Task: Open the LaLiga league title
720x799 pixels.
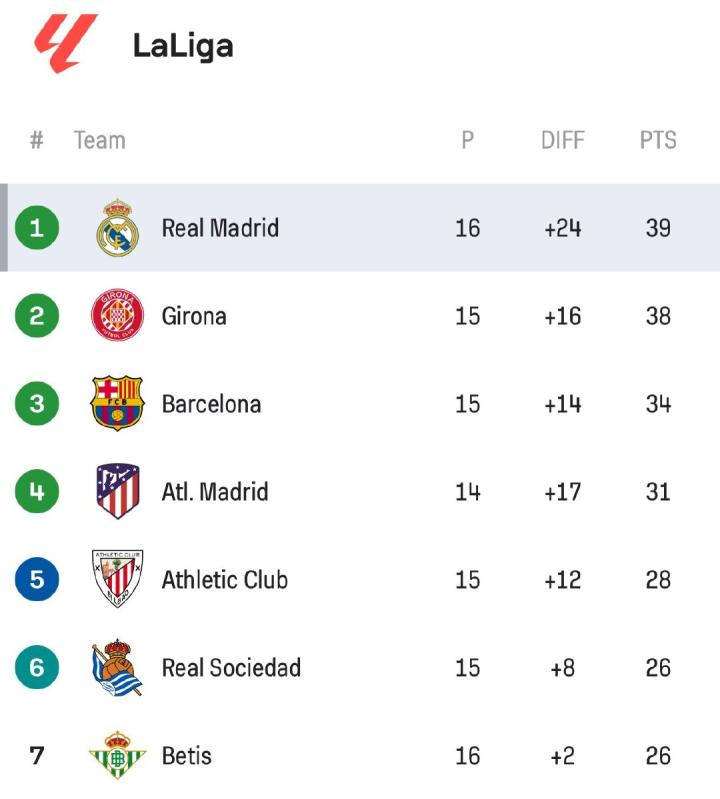Action: click(x=183, y=46)
